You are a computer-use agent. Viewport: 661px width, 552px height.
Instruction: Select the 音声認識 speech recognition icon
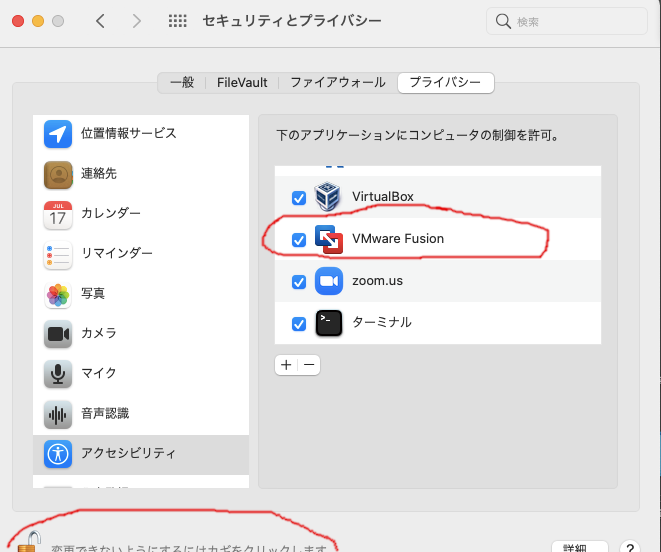[58, 415]
